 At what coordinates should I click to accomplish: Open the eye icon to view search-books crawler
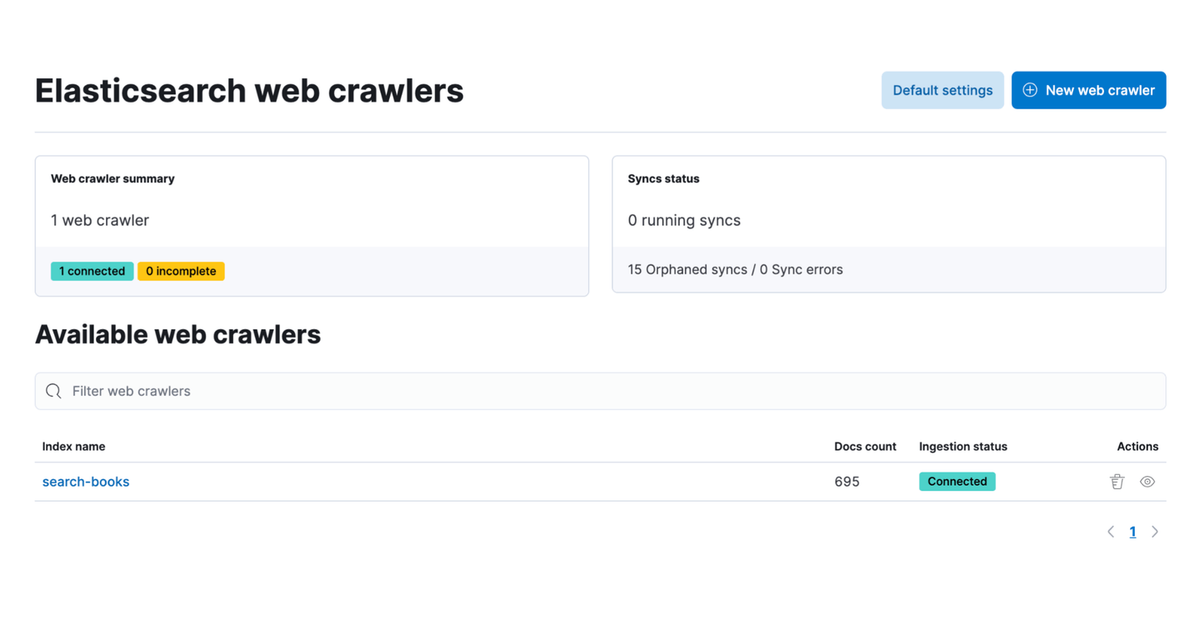point(1147,481)
